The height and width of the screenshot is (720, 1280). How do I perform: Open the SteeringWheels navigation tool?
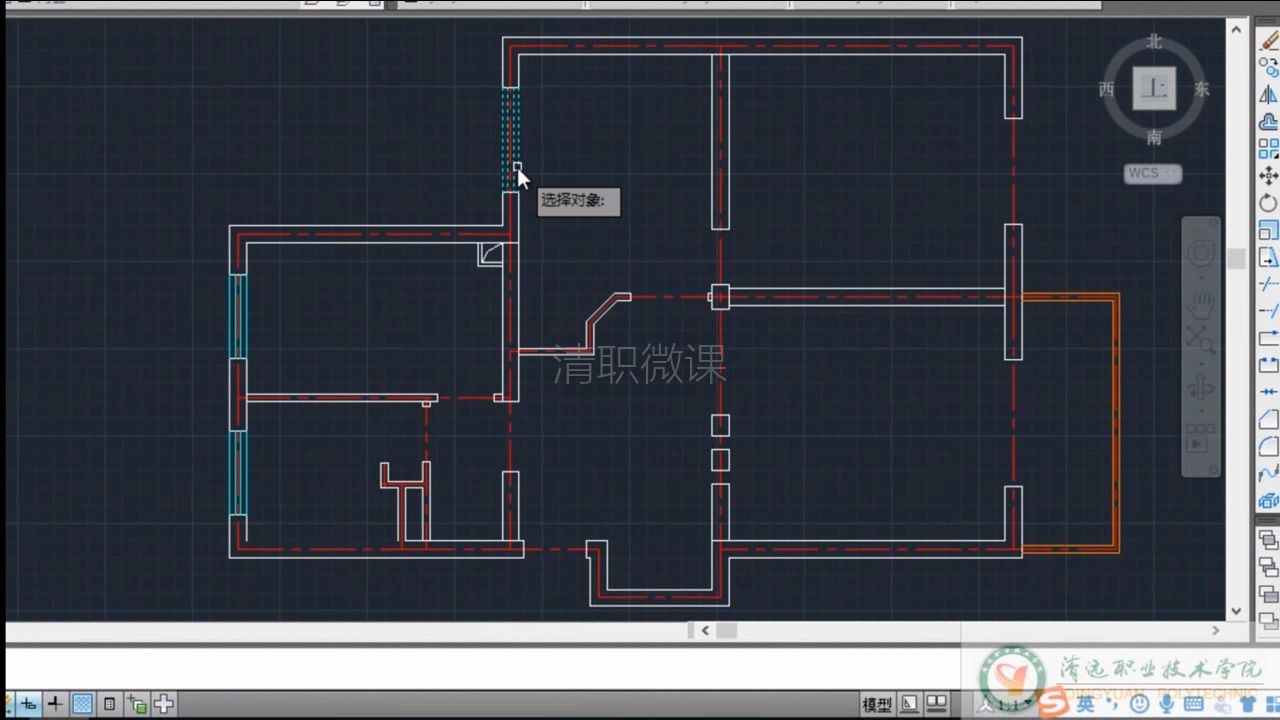pos(1201,254)
